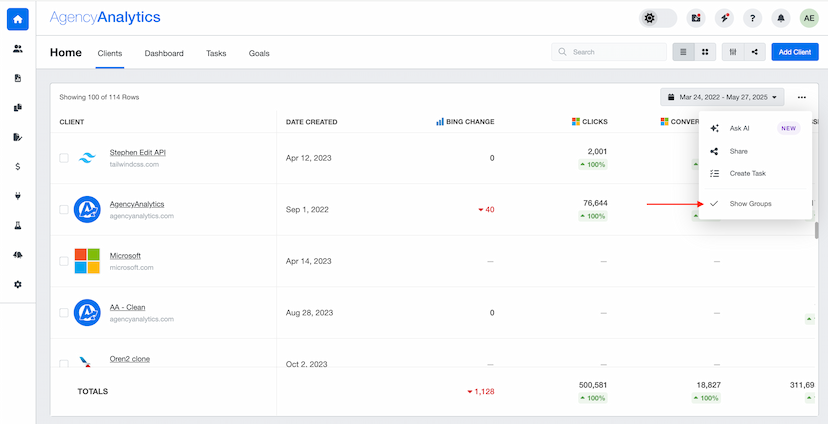
Task: Select Ask AI from the menu
Action: click(755, 128)
